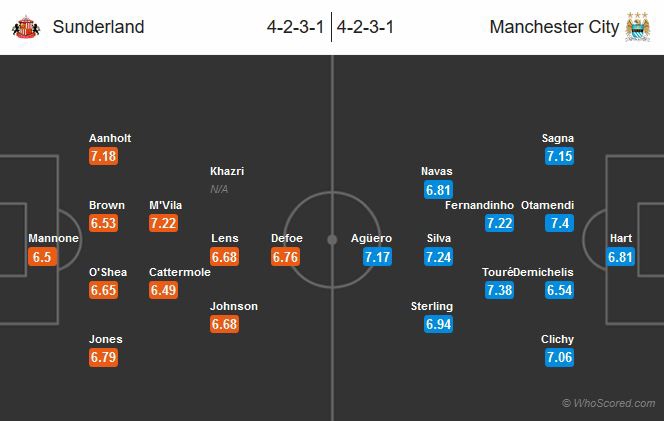Select Manchester City's 4-2-3-1 formation label
This screenshot has height=421, width=664.
tap(366, 27)
